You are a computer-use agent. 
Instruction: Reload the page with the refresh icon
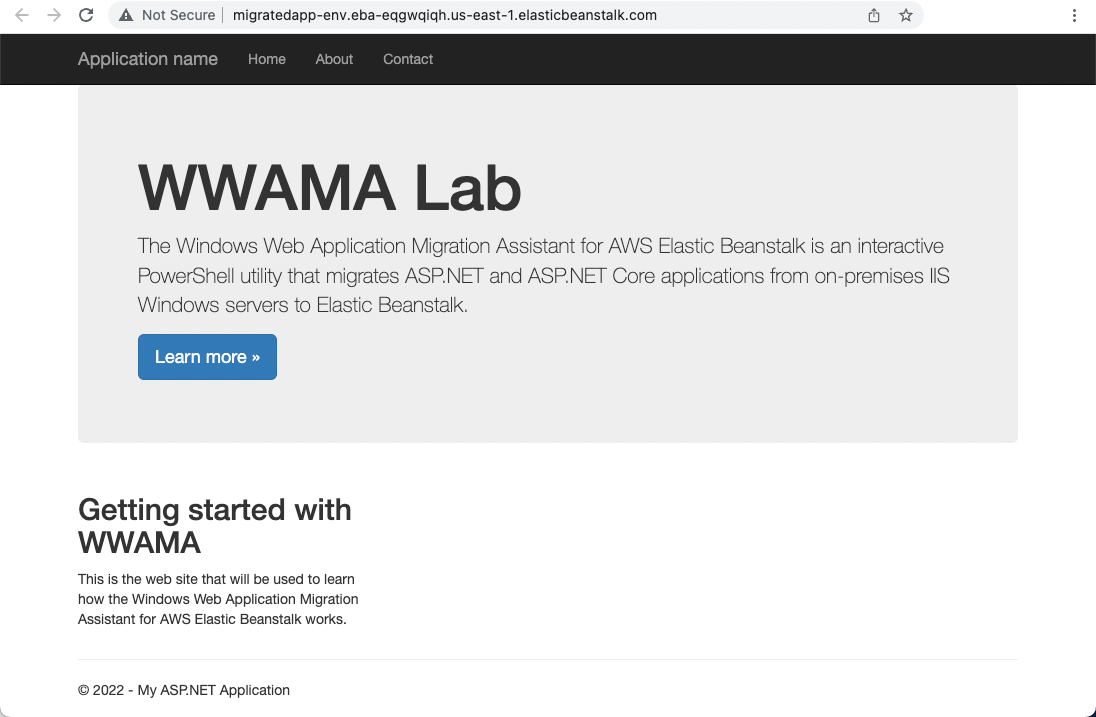[x=86, y=15]
